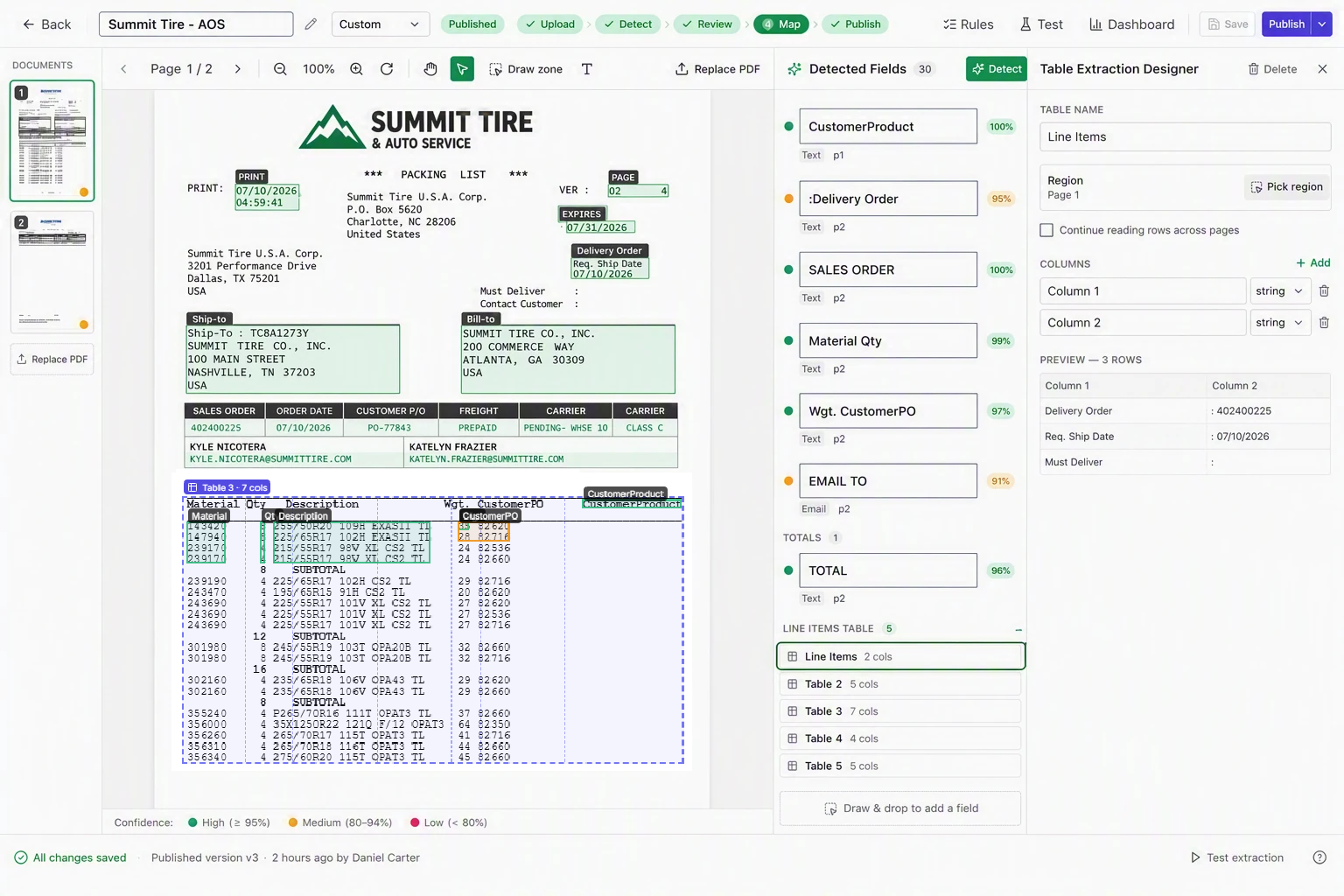The height and width of the screenshot is (896, 1344).
Task: Click the purple Publish button
Action: click(x=1286, y=24)
